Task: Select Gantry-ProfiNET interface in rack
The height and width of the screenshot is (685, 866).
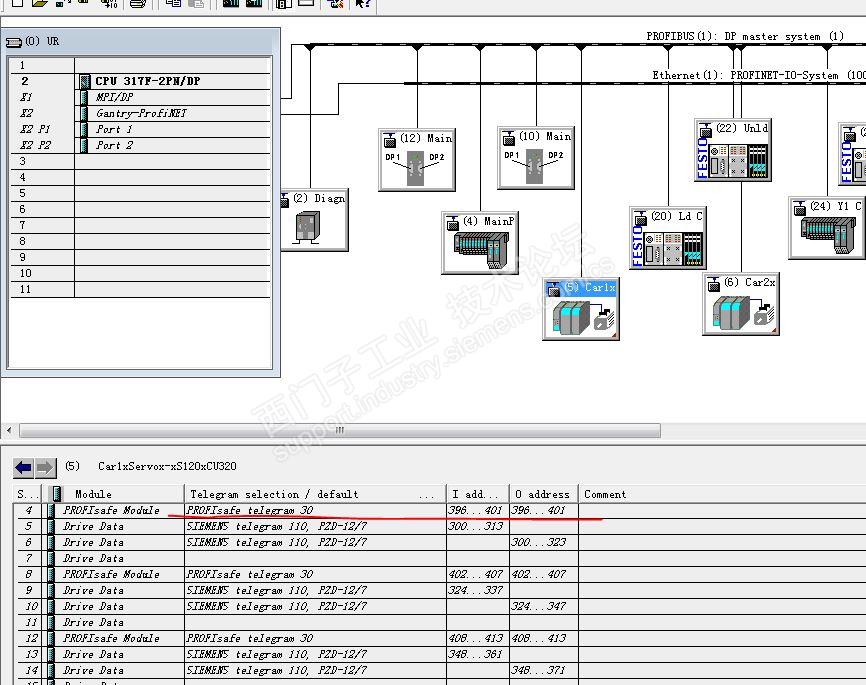Action: point(140,113)
